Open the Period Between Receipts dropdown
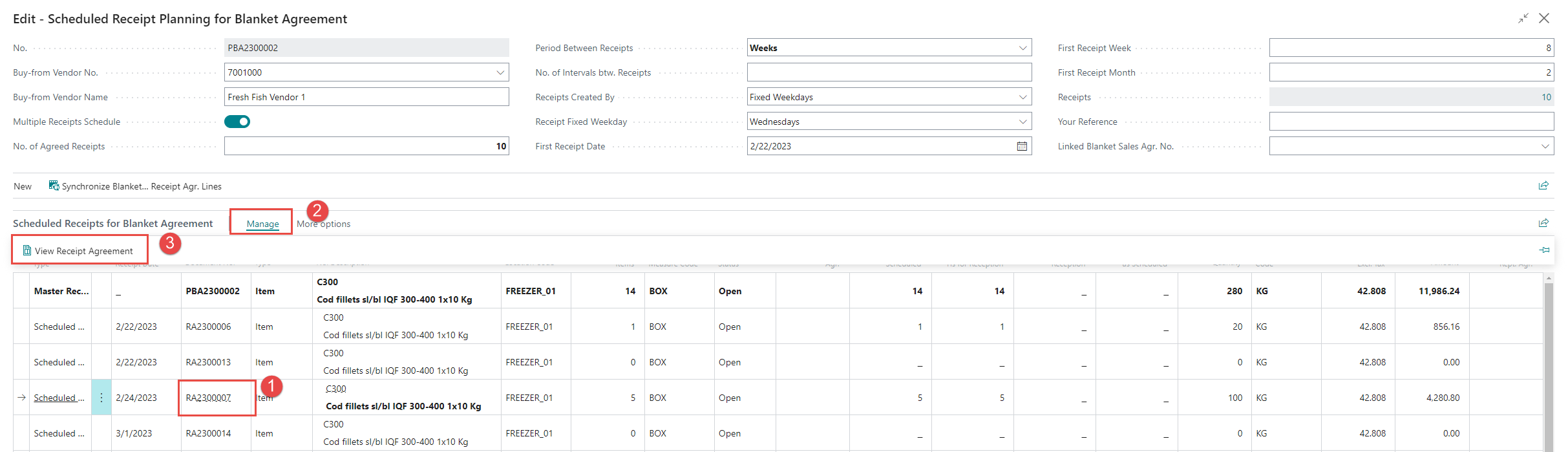Viewport: 1568px width, 452px height. [1022, 48]
